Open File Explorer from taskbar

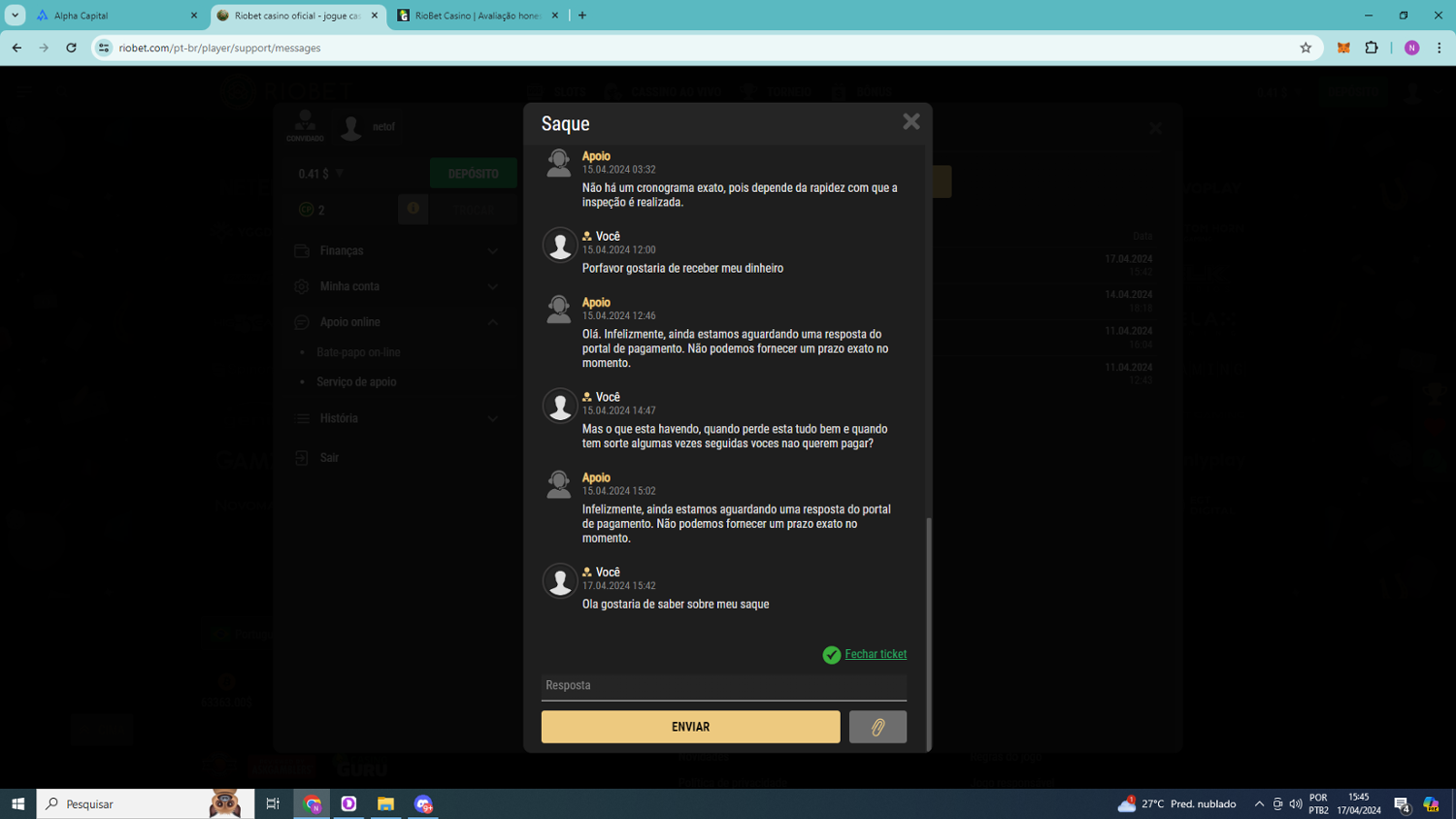tap(385, 803)
